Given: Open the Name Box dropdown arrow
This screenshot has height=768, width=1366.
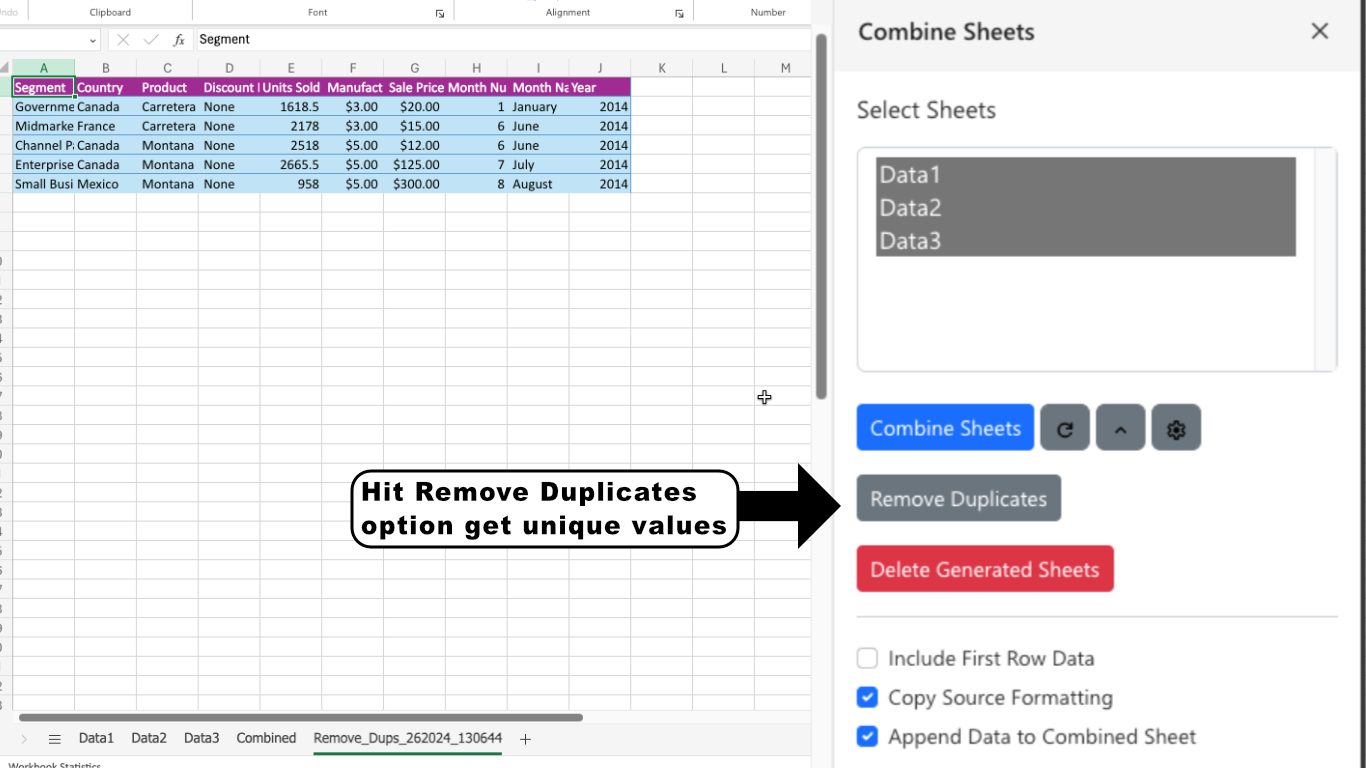Looking at the screenshot, I should click(x=95, y=39).
